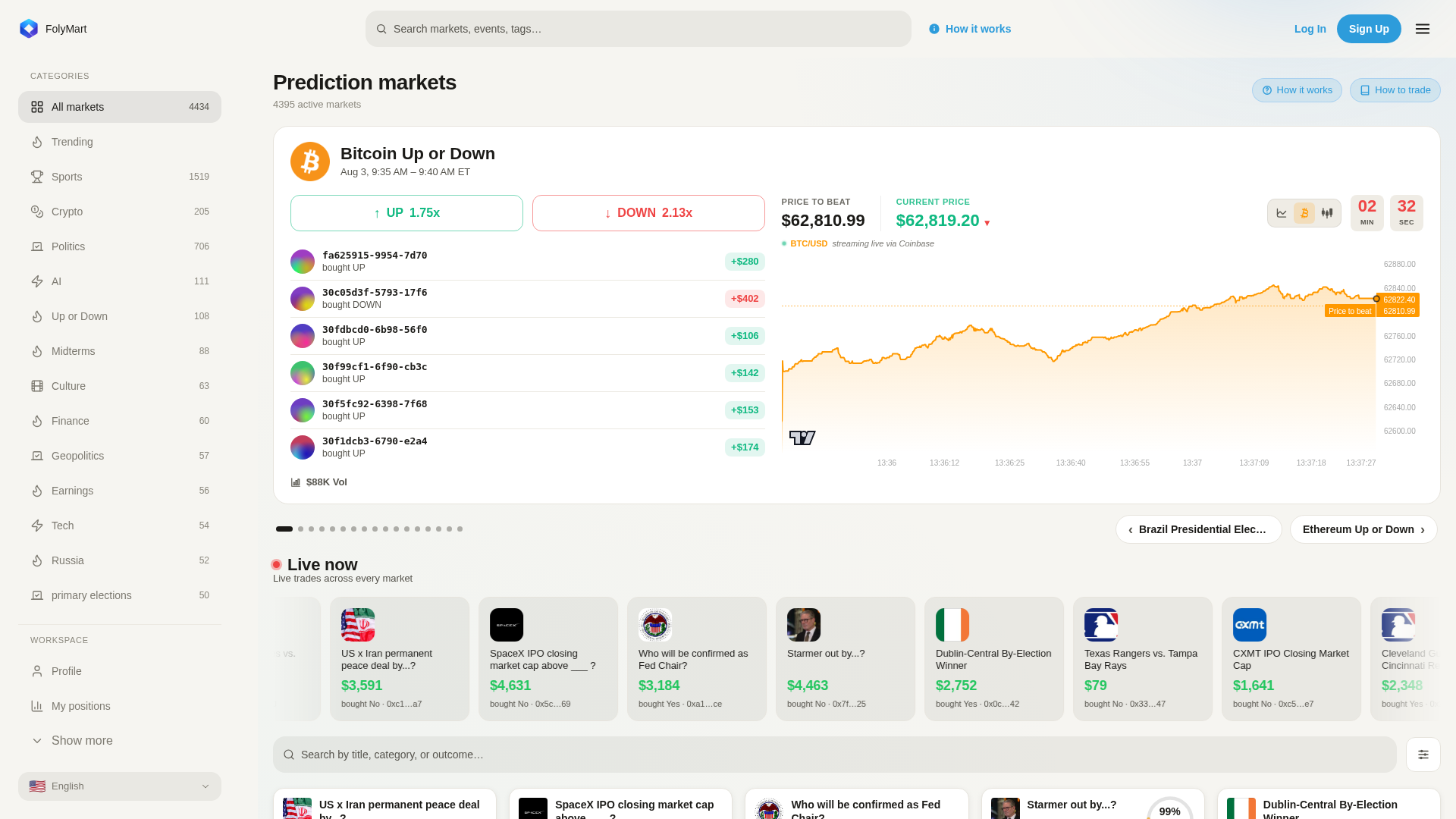Click the info icon beside How it works
Screen dimensions: 1456x819
click(934, 29)
